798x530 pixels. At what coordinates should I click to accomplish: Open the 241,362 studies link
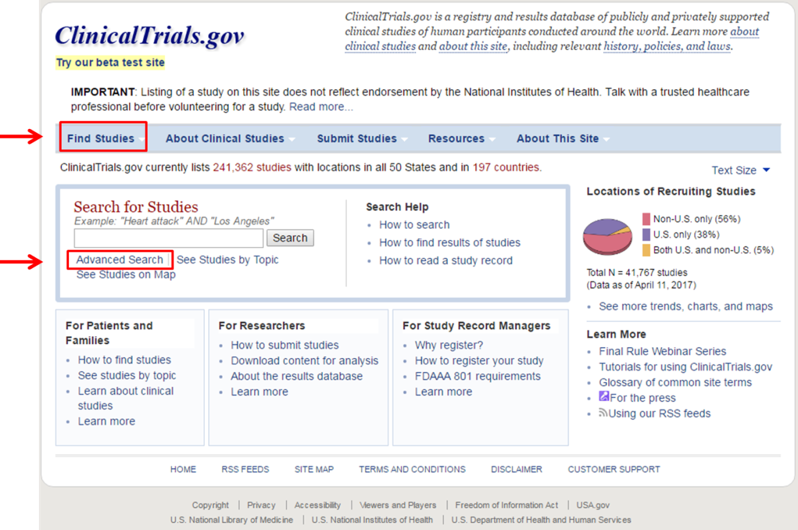[x=252, y=168]
